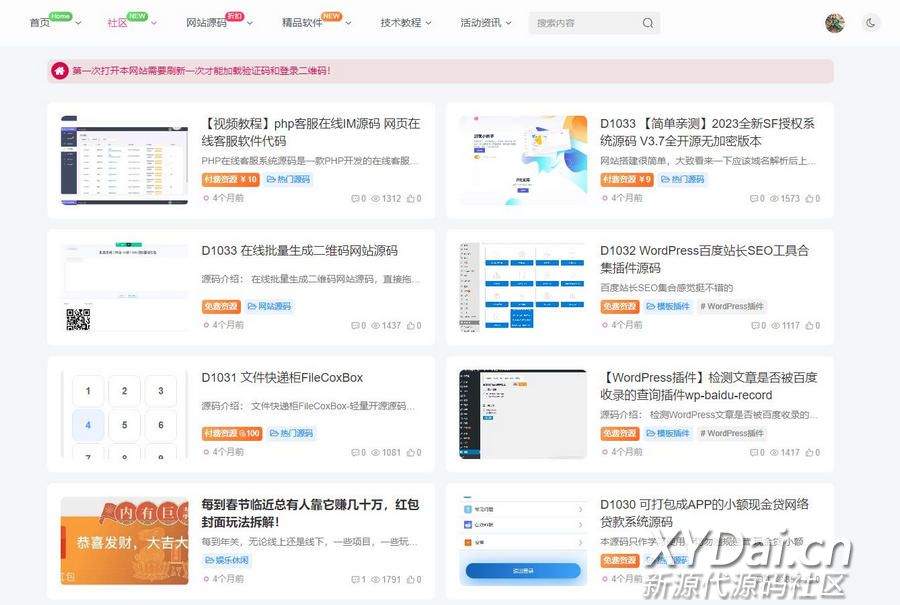Click the 热门源码 tag on SF授权系统 post
900x605 pixels.
[682, 180]
